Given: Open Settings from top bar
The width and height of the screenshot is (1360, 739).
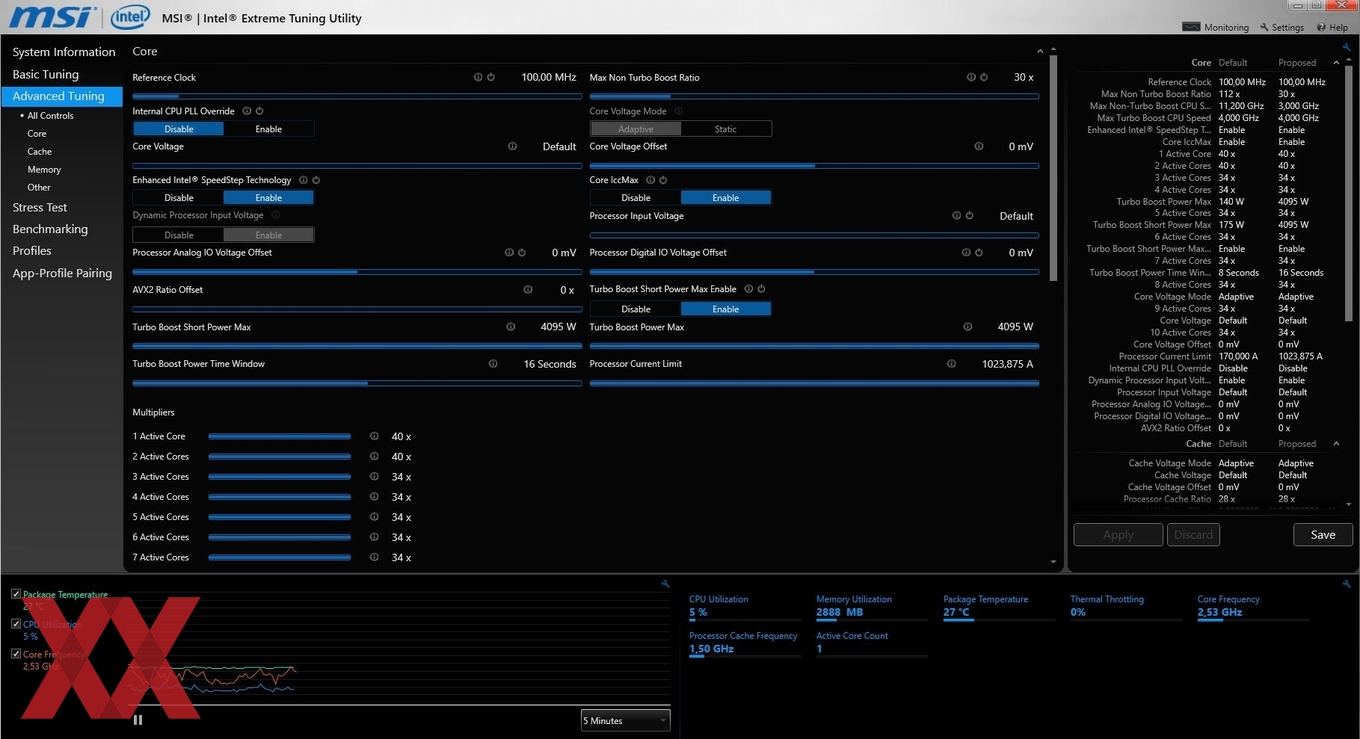Looking at the screenshot, I should click(x=1282, y=27).
